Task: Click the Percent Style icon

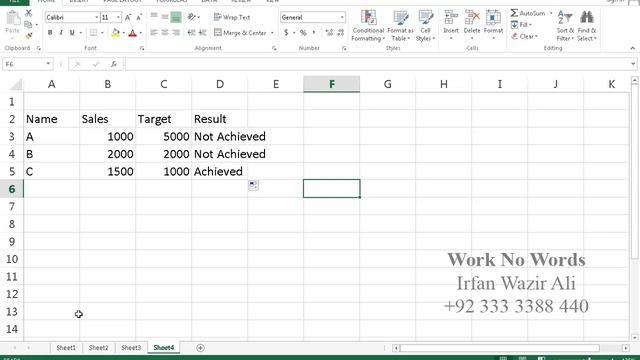Action: coord(303,33)
